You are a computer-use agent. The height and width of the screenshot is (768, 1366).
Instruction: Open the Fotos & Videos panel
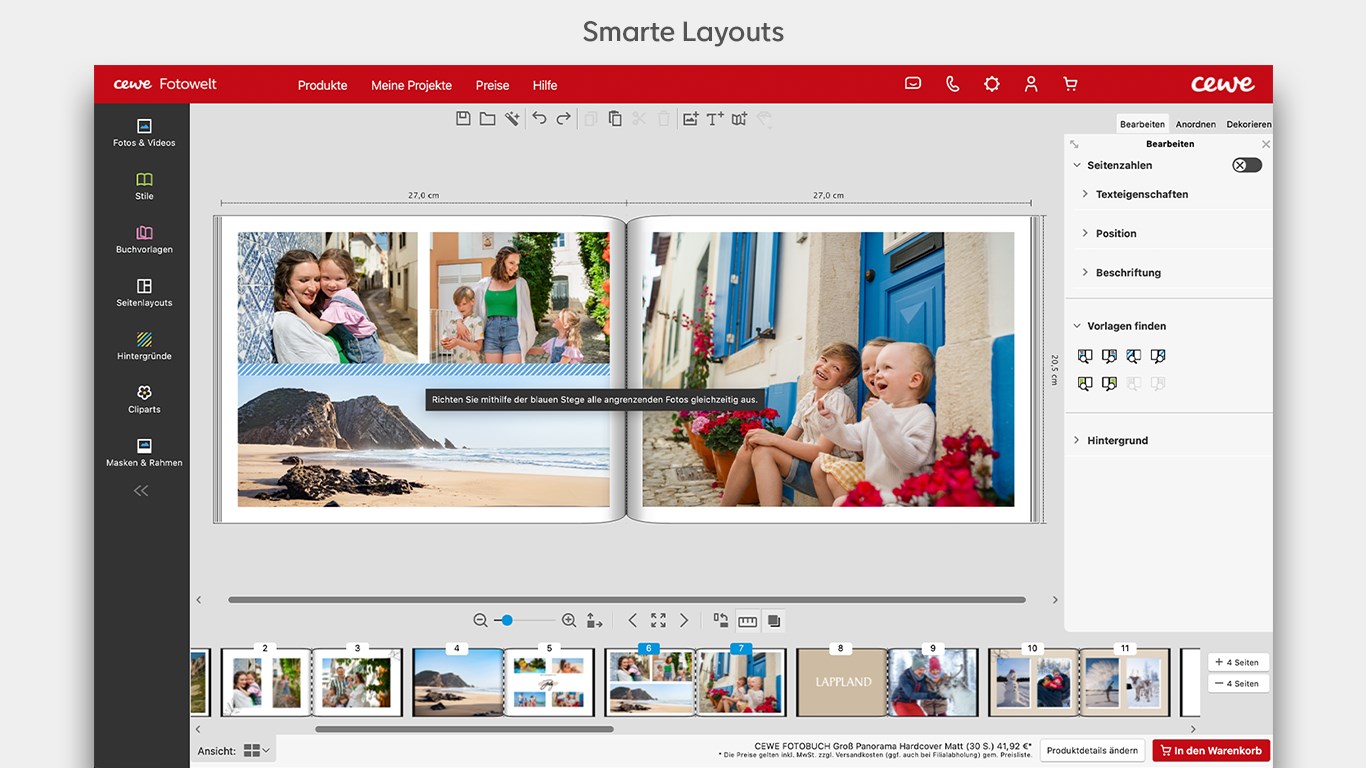(144, 133)
